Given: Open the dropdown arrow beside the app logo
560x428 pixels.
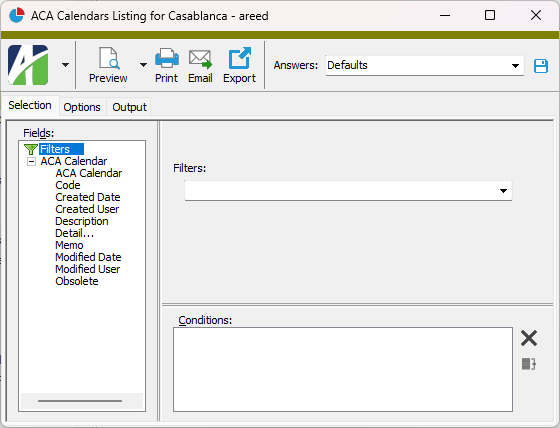Looking at the screenshot, I should point(65,65).
